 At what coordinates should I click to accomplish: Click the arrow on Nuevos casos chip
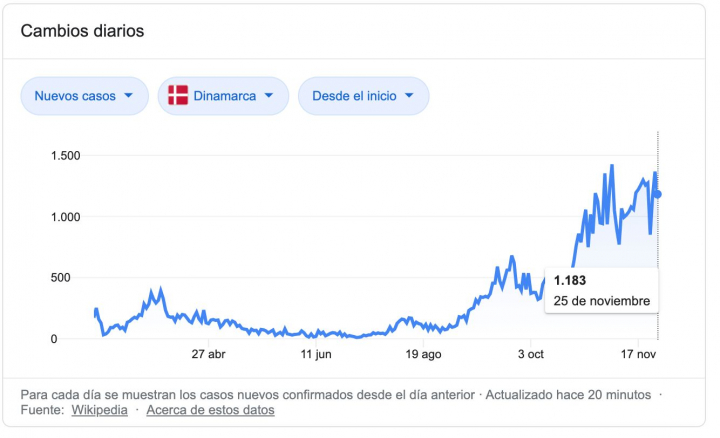pyautogui.click(x=128, y=96)
